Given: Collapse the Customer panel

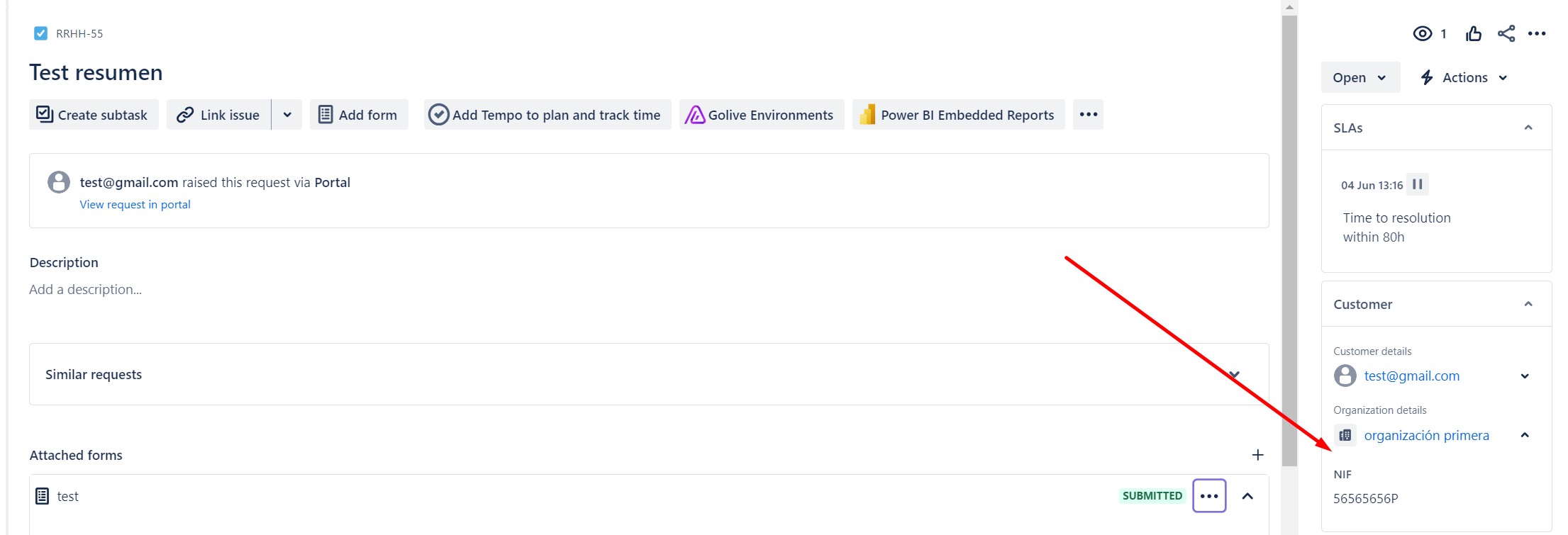Looking at the screenshot, I should [1528, 304].
